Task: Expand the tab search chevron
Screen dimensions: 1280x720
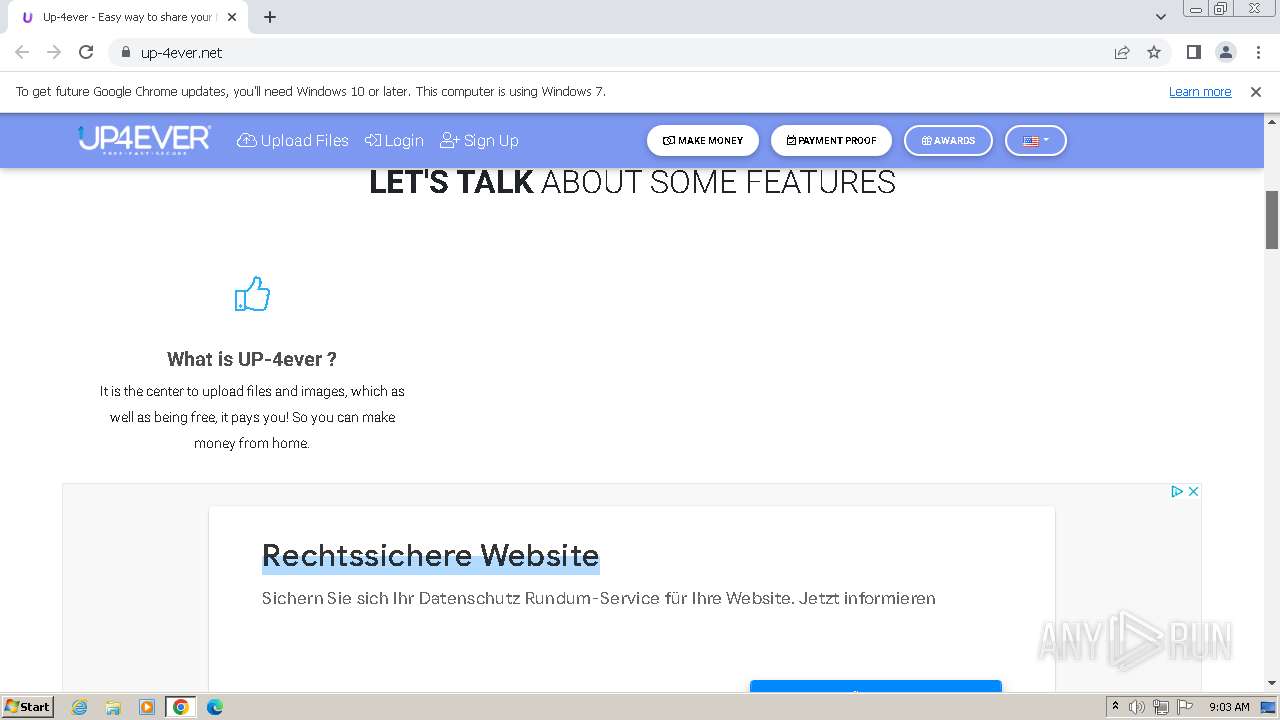Action: click(x=1161, y=17)
